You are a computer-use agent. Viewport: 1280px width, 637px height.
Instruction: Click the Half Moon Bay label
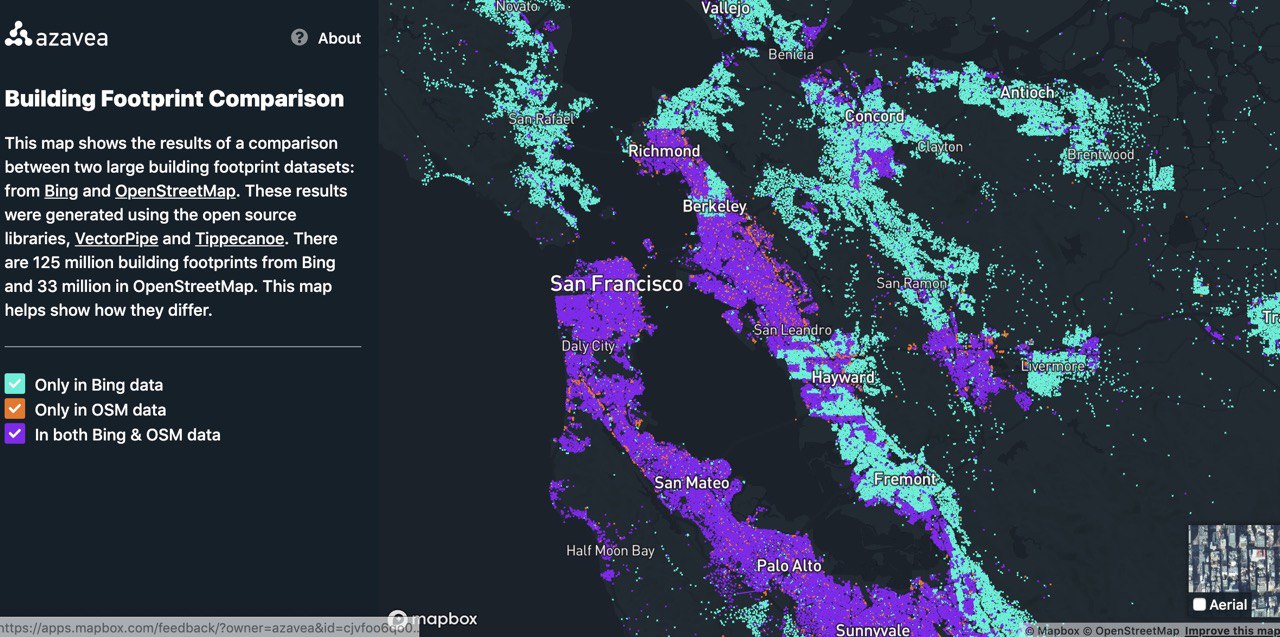[x=610, y=551]
